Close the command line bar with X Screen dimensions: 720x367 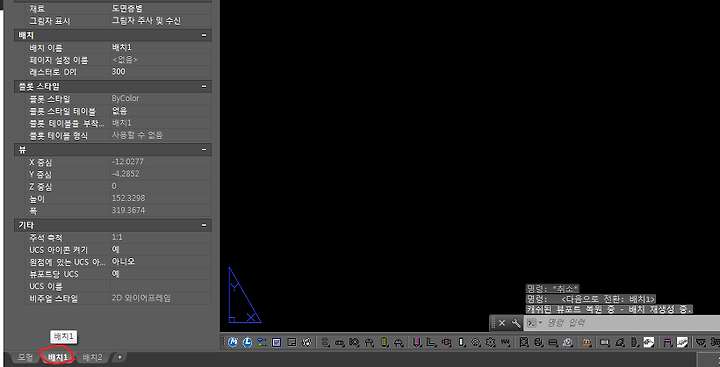coord(502,323)
